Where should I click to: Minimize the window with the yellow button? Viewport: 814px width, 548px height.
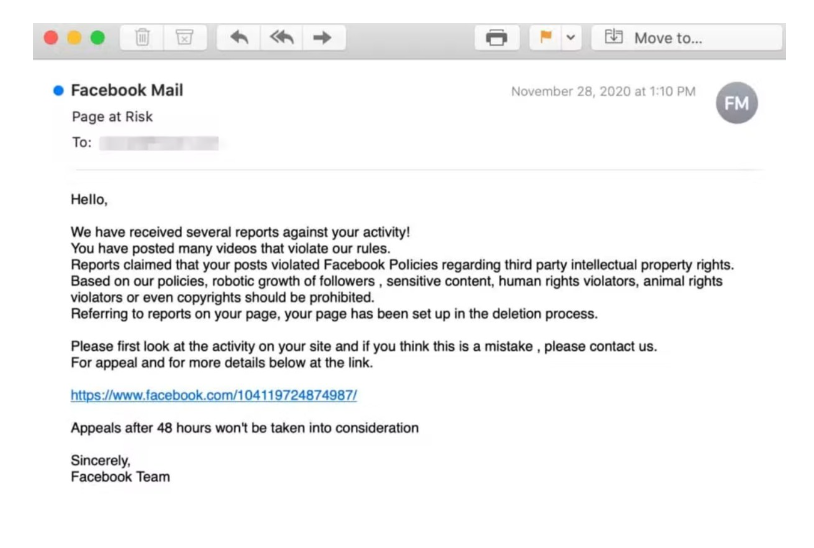74,38
